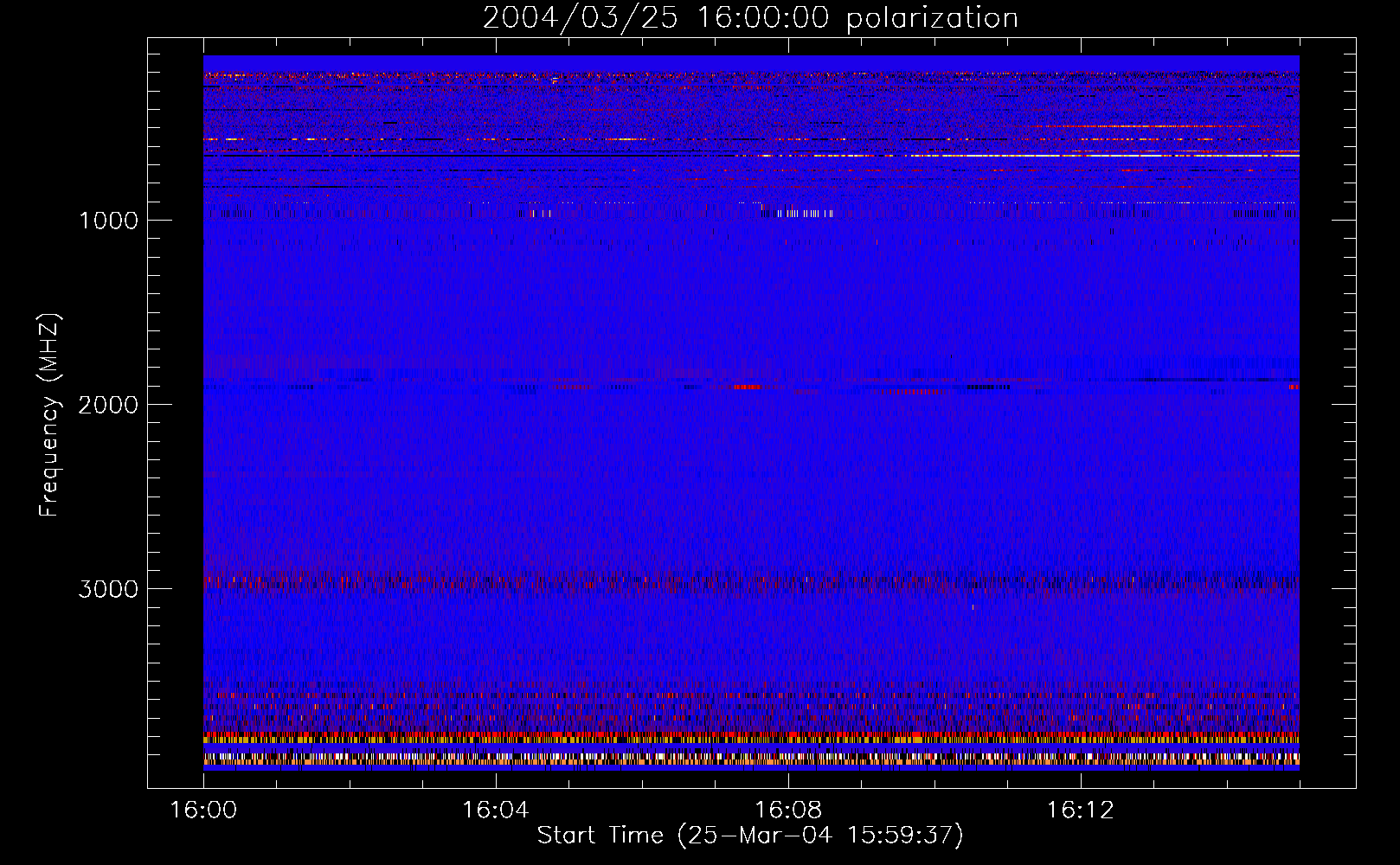Click the "1000" frequency tick label

(108, 221)
